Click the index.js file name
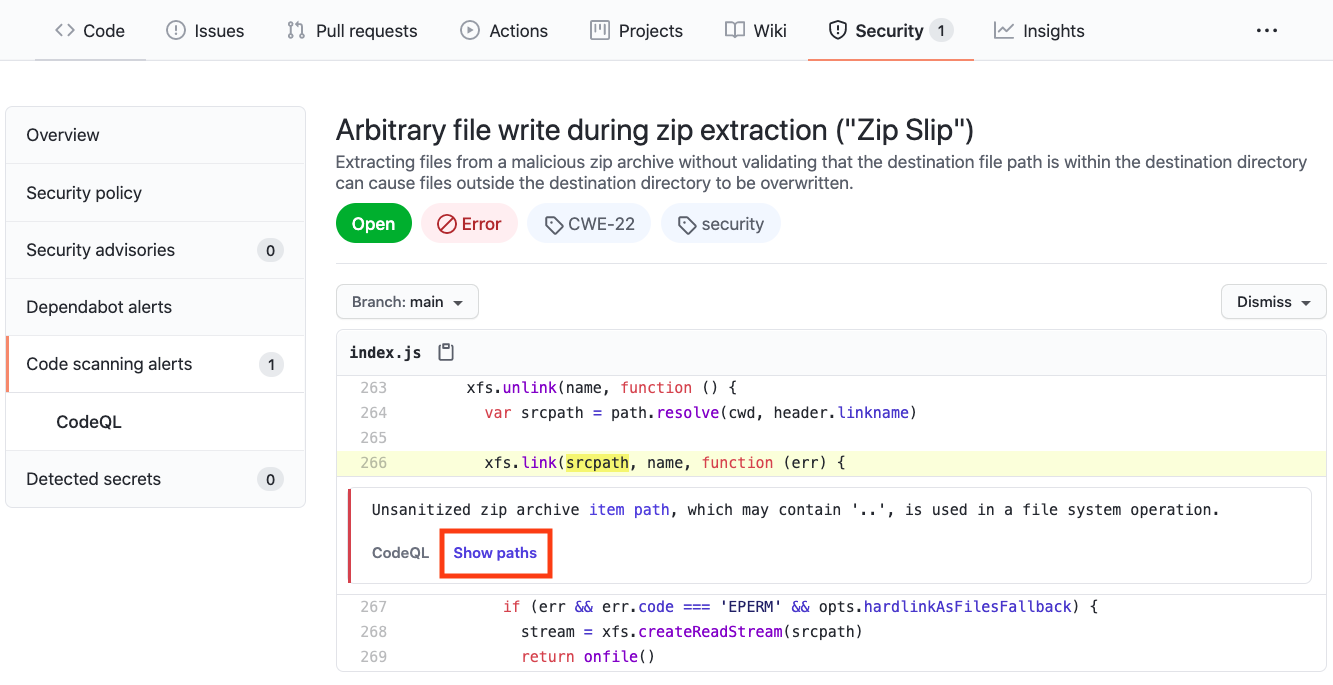The height and width of the screenshot is (685, 1333). tap(385, 353)
